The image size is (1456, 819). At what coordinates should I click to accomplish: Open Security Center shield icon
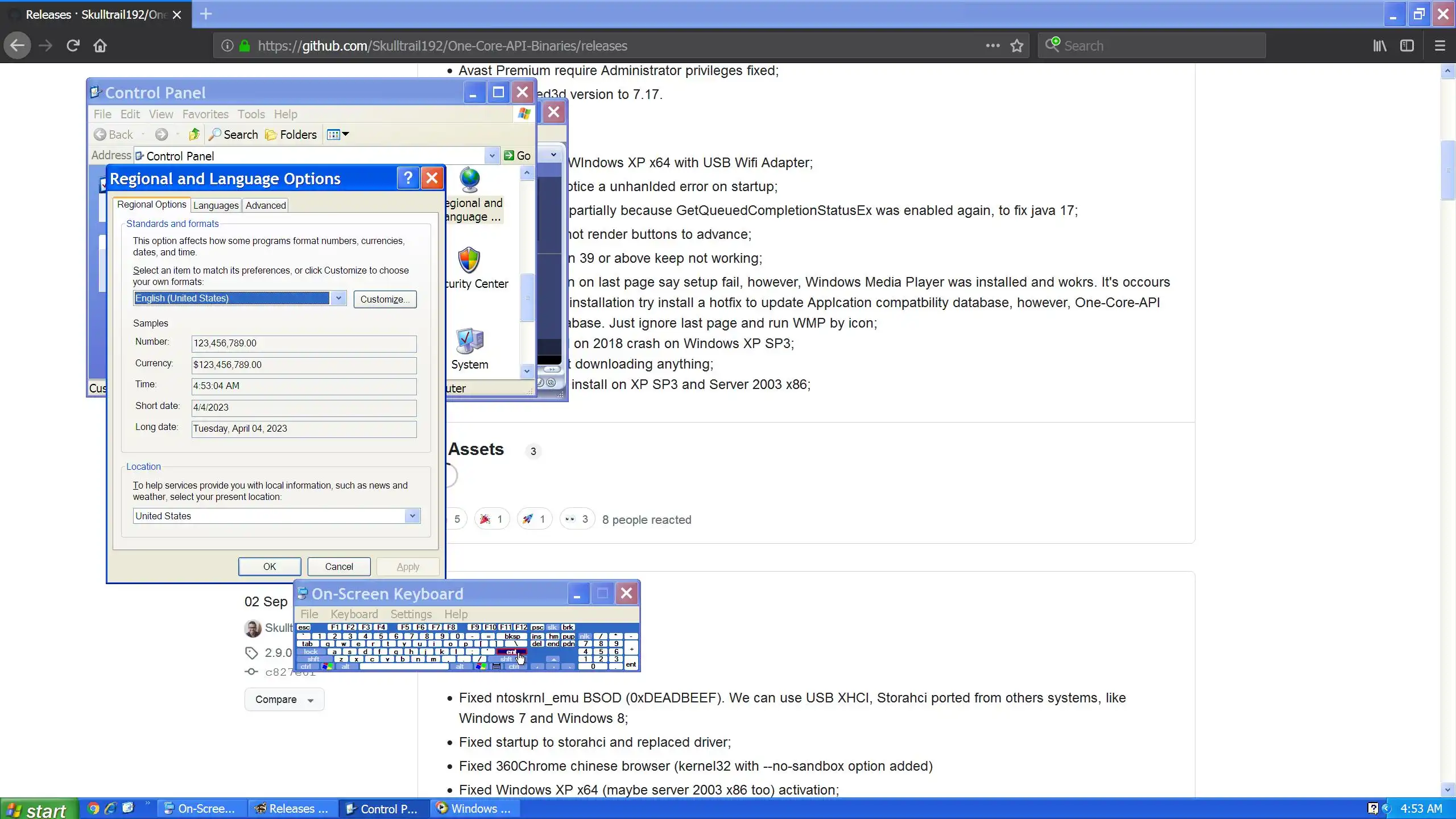(470, 260)
